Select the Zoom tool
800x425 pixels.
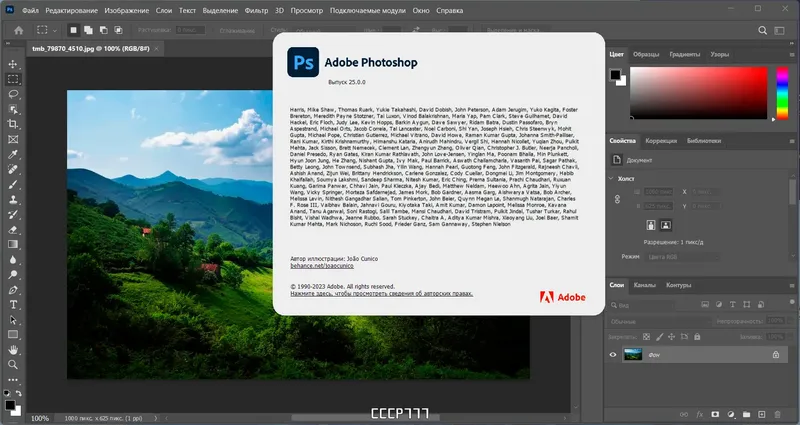pyautogui.click(x=13, y=365)
